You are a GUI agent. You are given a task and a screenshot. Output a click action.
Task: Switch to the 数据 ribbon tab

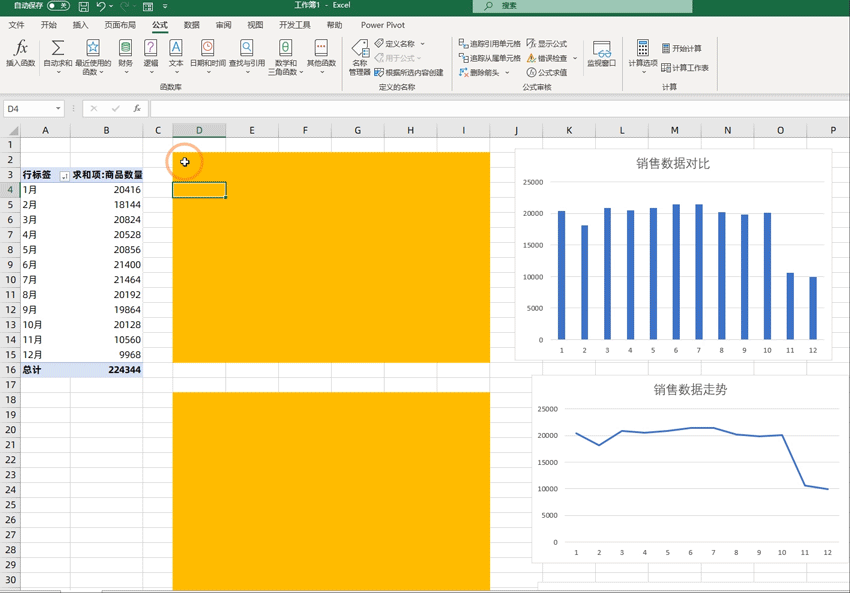coord(191,25)
